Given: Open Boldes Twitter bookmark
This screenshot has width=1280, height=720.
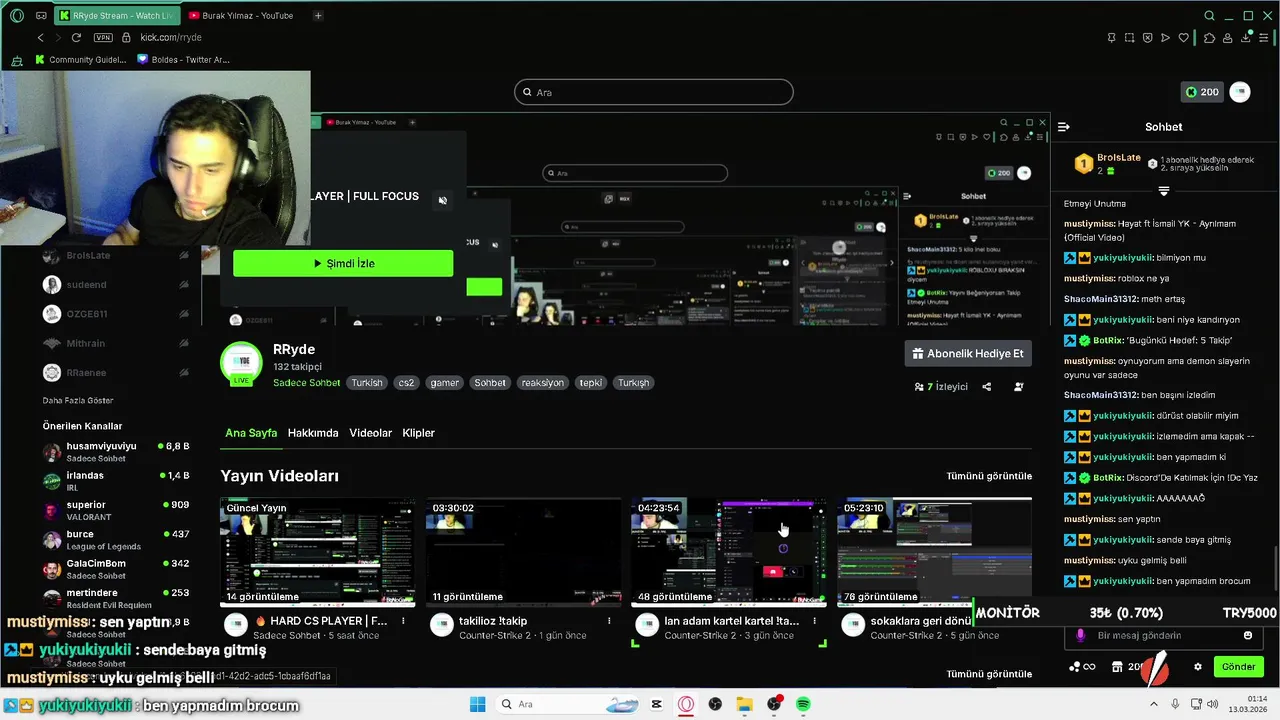Looking at the screenshot, I should pos(184,59).
